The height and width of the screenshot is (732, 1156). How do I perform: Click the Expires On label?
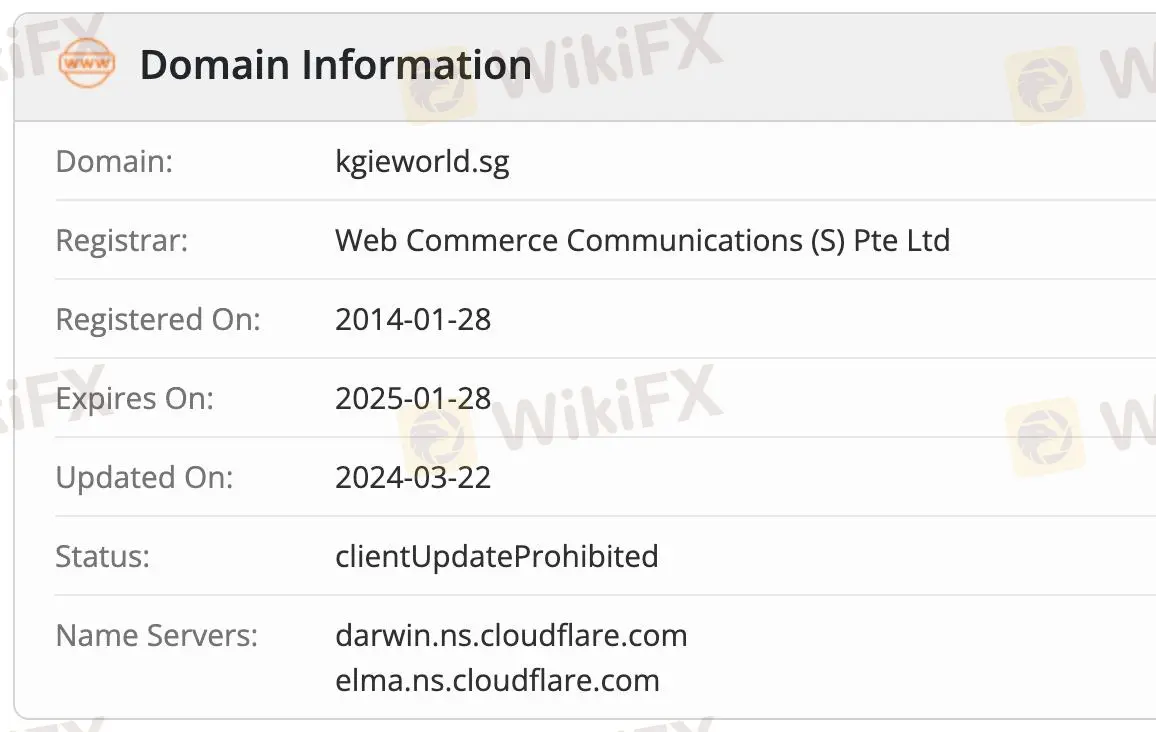pos(134,398)
